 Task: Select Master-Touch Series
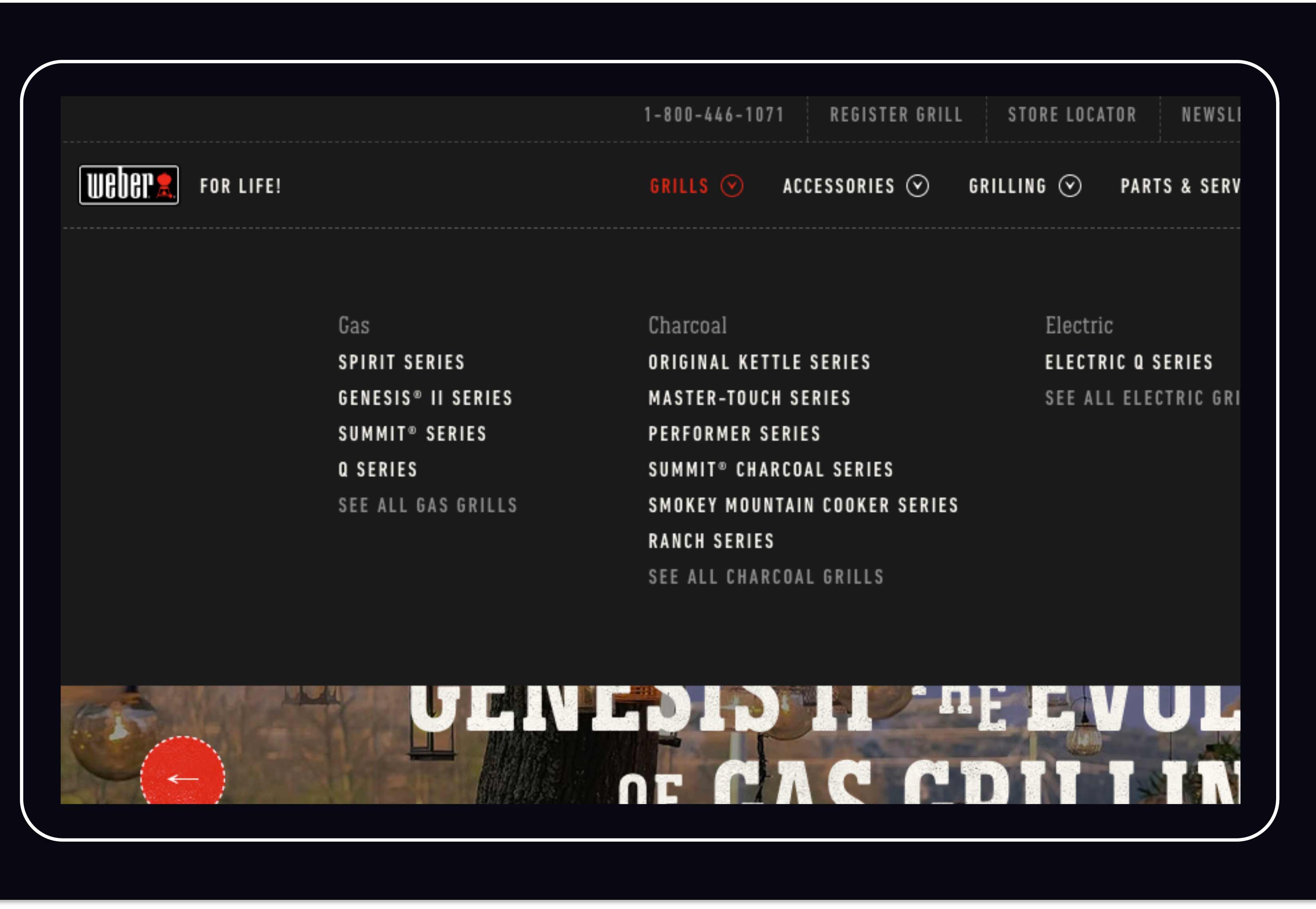click(750, 399)
